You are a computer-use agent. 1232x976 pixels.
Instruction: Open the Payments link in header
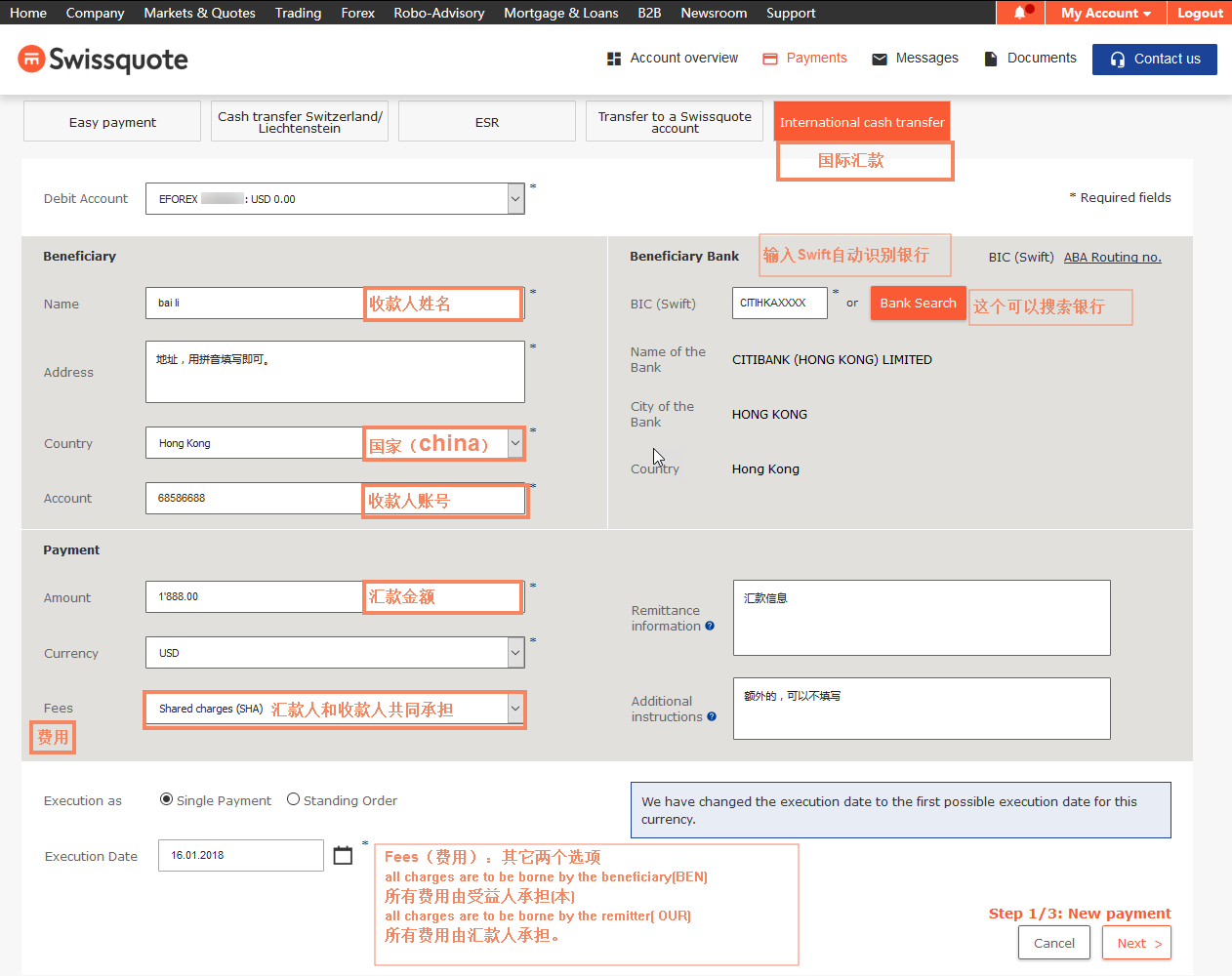point(816,58)
